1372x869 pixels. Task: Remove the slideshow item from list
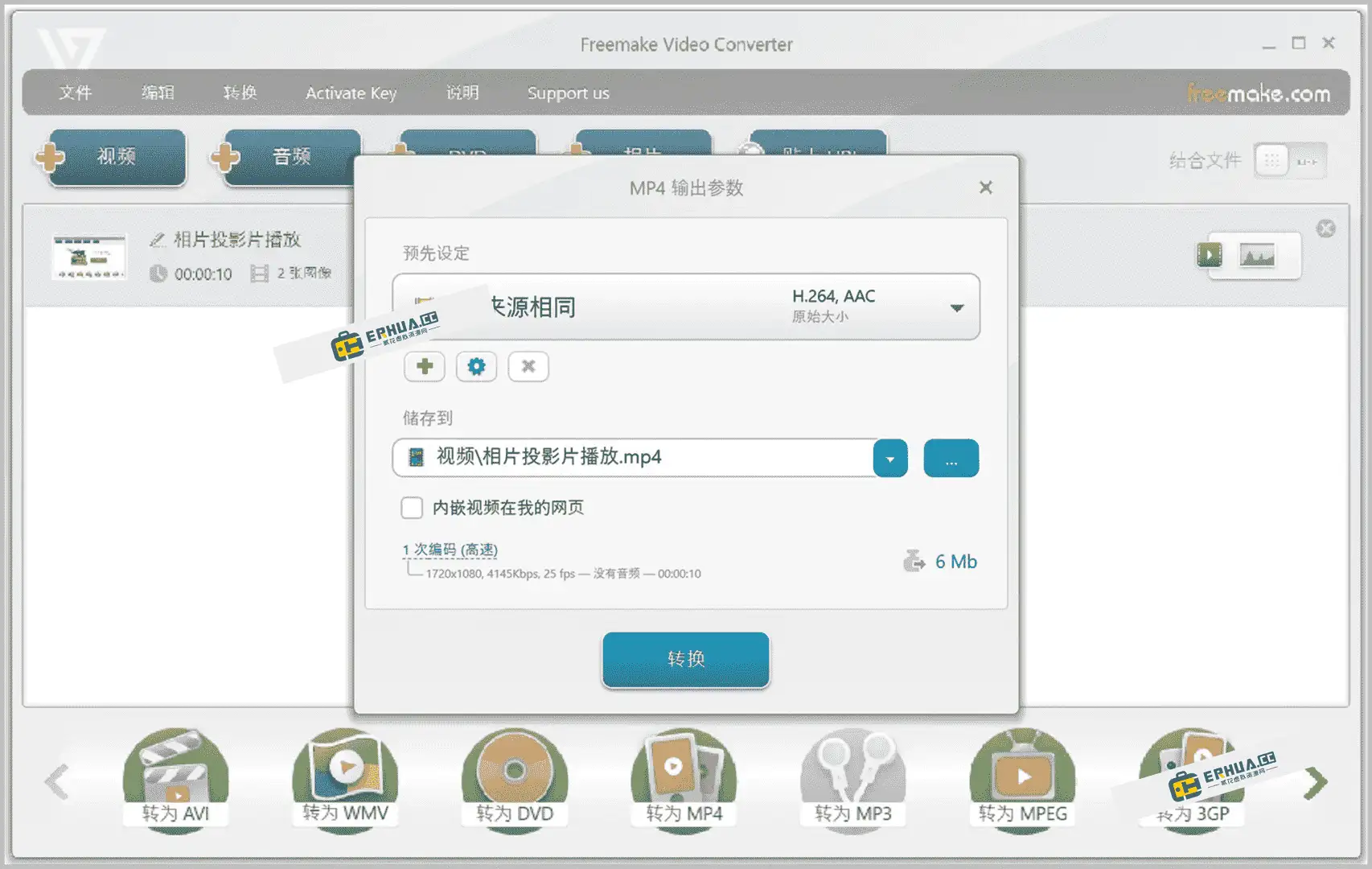tap(1325, 229)
